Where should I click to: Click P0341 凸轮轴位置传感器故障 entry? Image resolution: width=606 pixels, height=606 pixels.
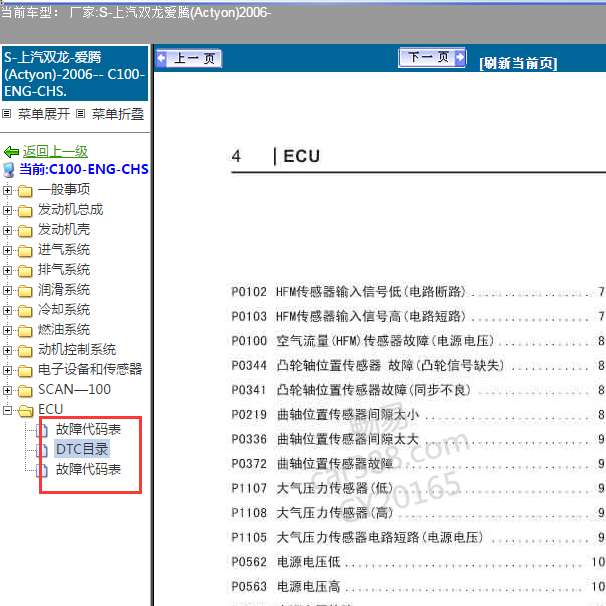[x=417, y=390]
